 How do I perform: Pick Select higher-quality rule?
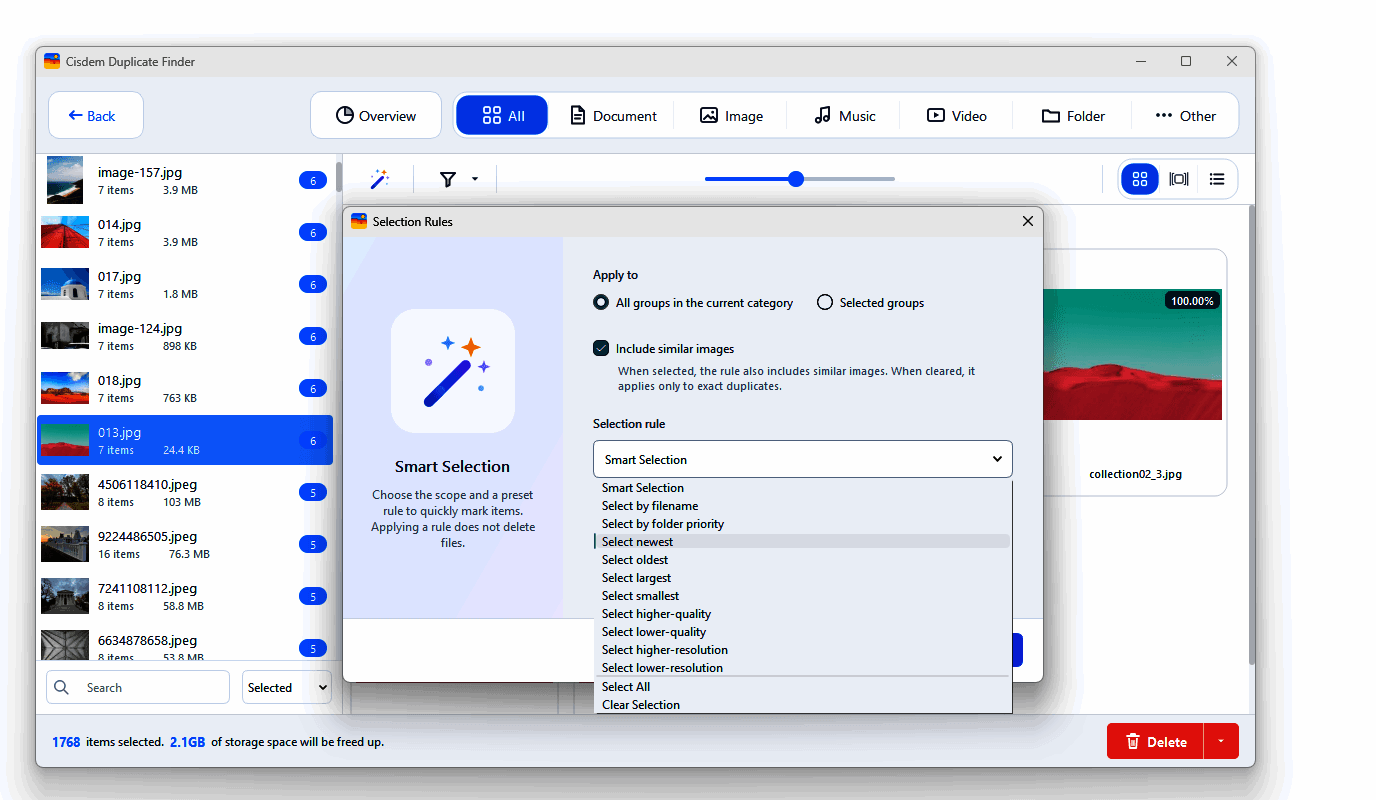802,614
